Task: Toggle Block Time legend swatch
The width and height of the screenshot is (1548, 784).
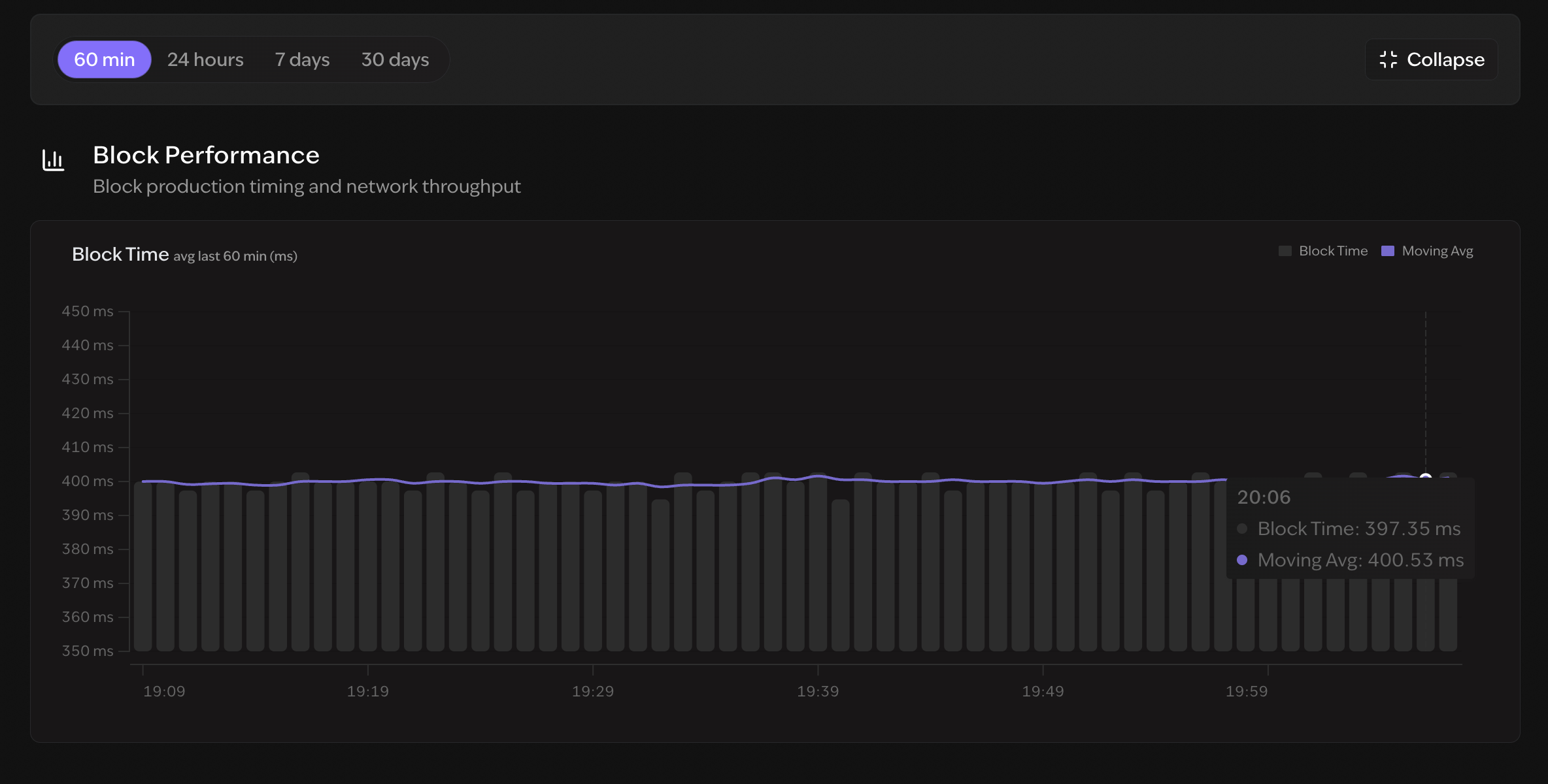Action: pyautogui.click(x=1285, y=251)
